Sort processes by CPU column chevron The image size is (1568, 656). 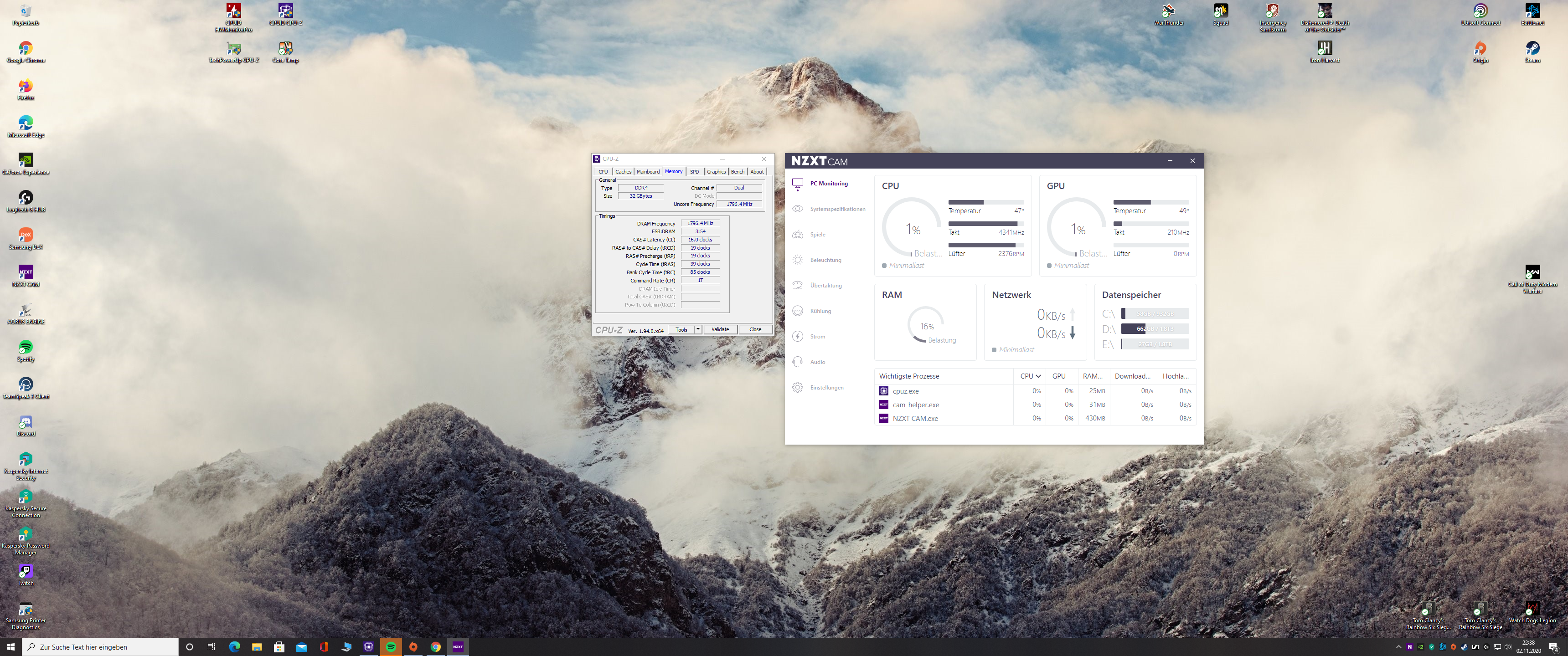tap(1038, 376)
